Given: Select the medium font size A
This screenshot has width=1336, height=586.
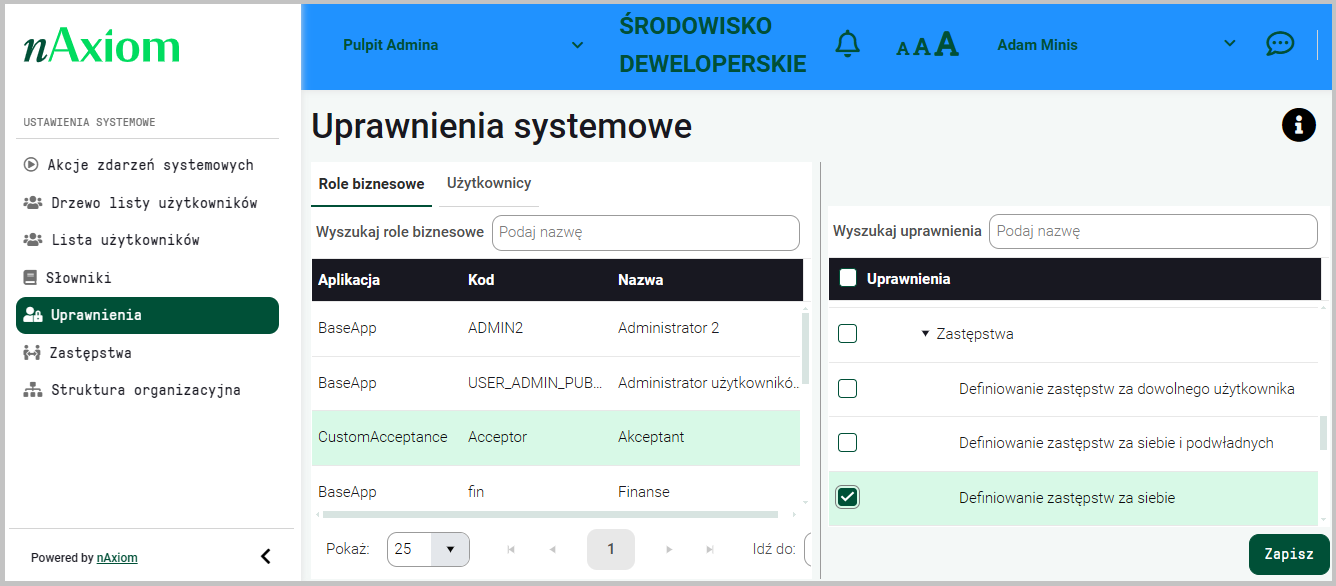Looking at the screenshot, I should 922,47.
